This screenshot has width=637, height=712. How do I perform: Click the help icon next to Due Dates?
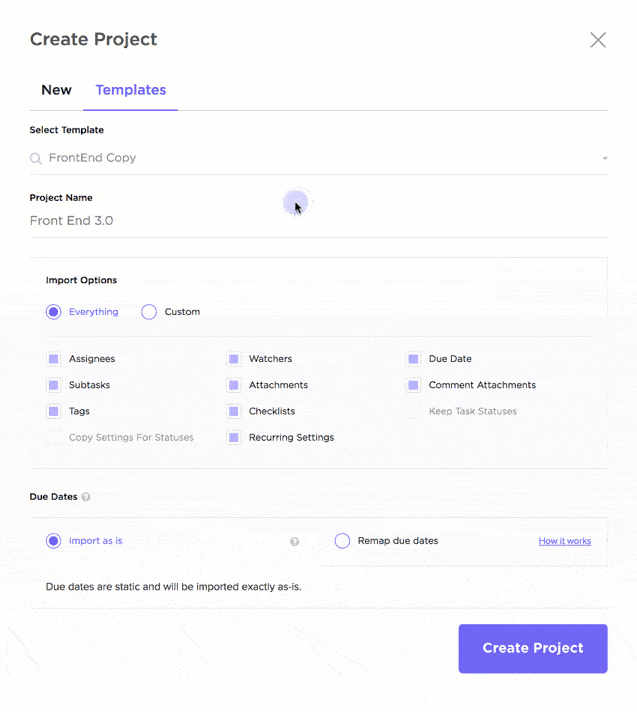coord(86,497)
